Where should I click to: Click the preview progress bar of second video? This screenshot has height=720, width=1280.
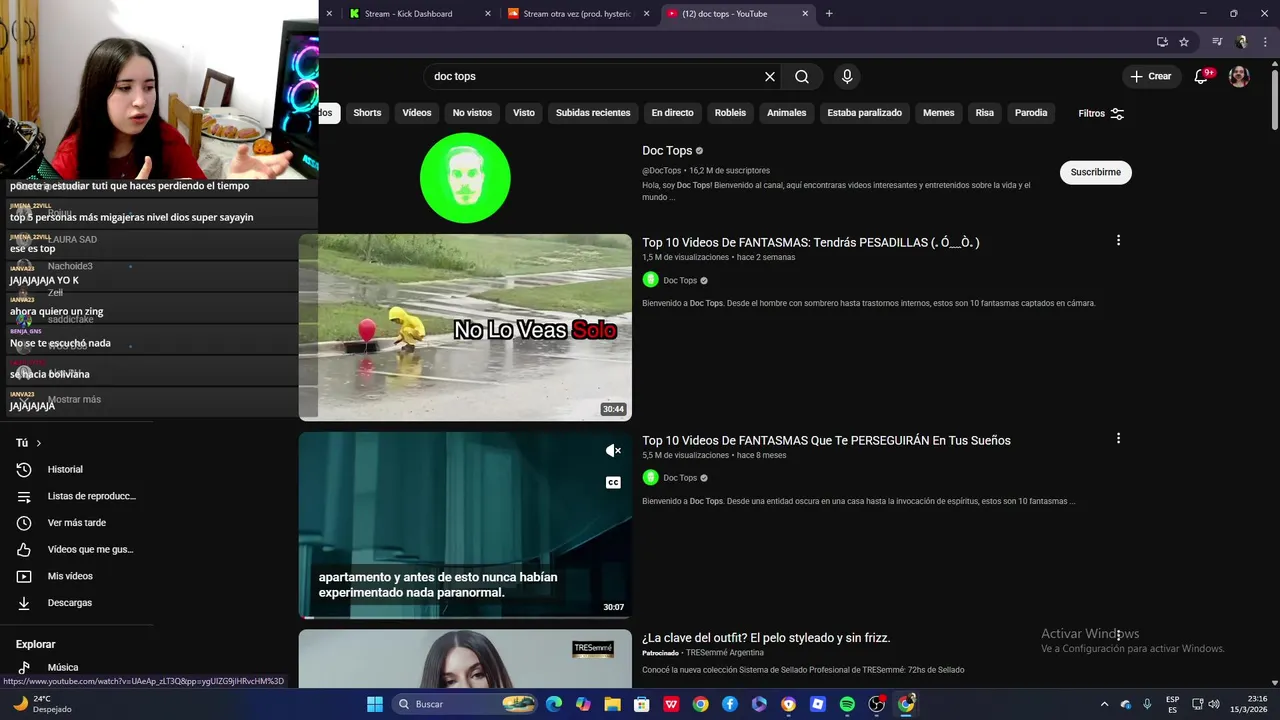(x=465, y=617)
